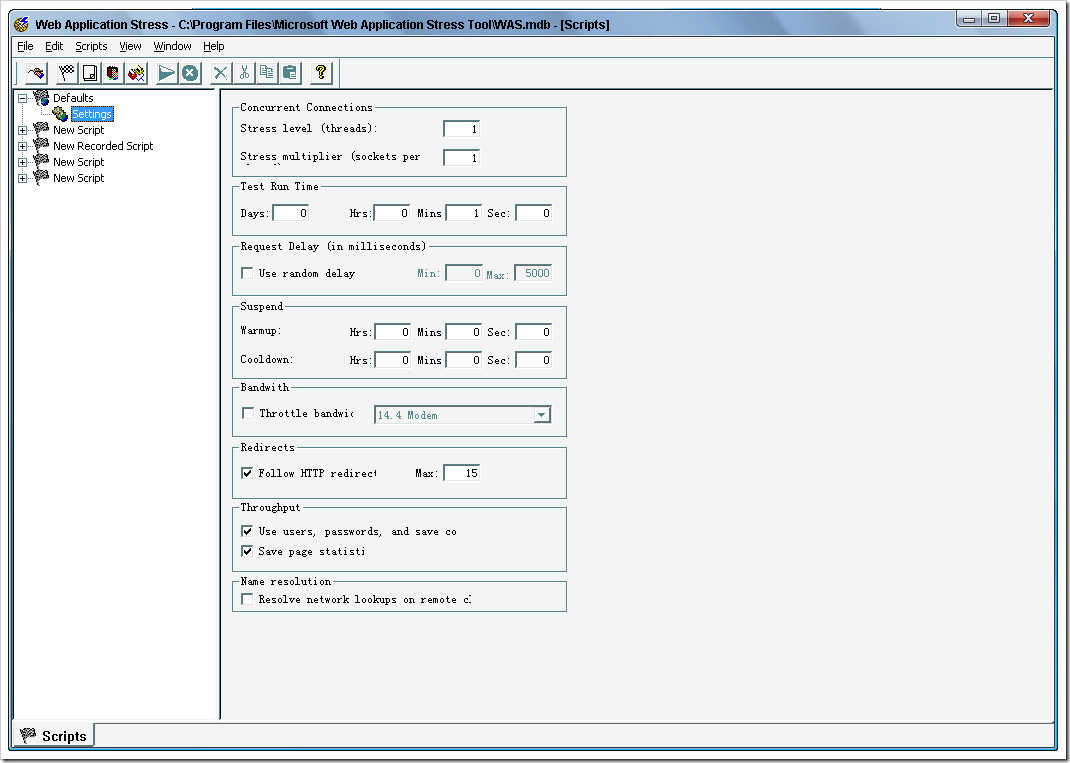Click the Warmup Mins field

[463, 332]
